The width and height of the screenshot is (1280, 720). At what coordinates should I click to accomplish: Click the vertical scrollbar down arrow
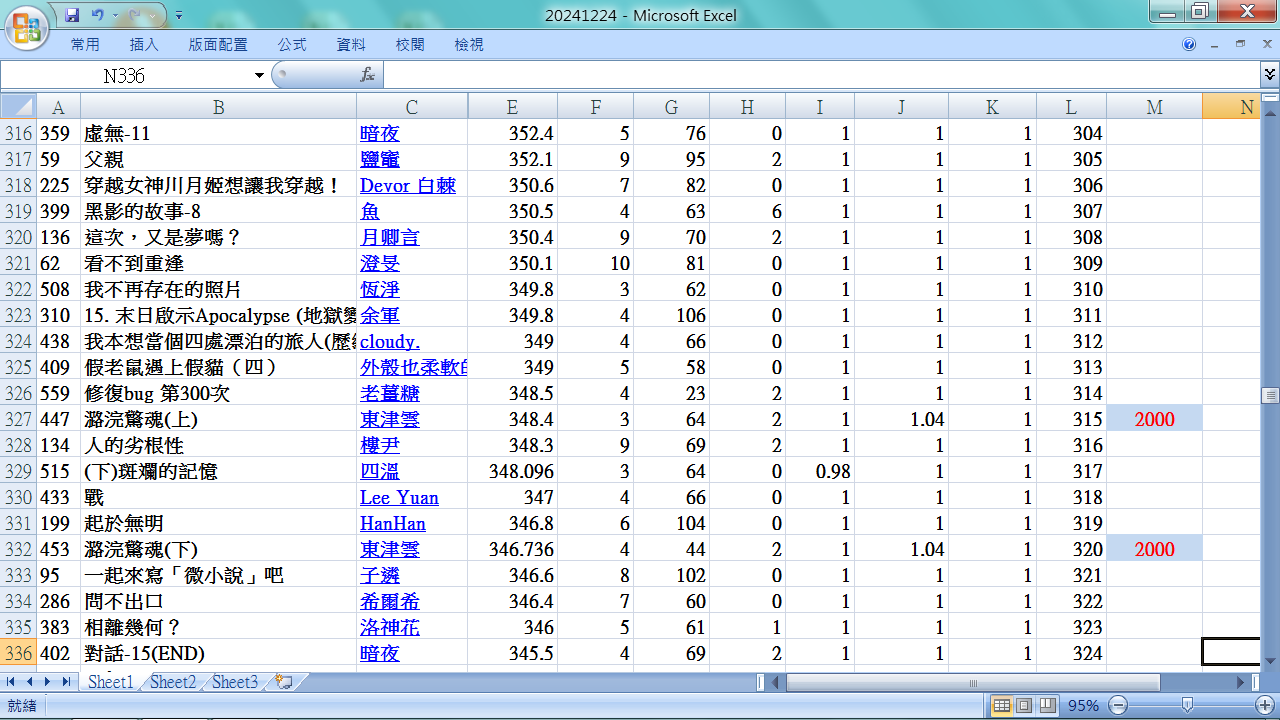[x=1270, y=660]
